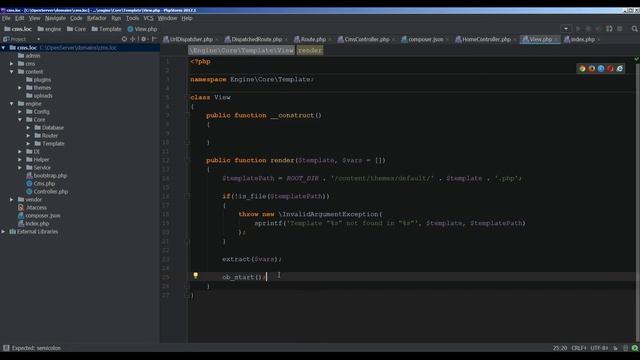Open the Navigate menu

pyautogui.click(x=55, y=18)
